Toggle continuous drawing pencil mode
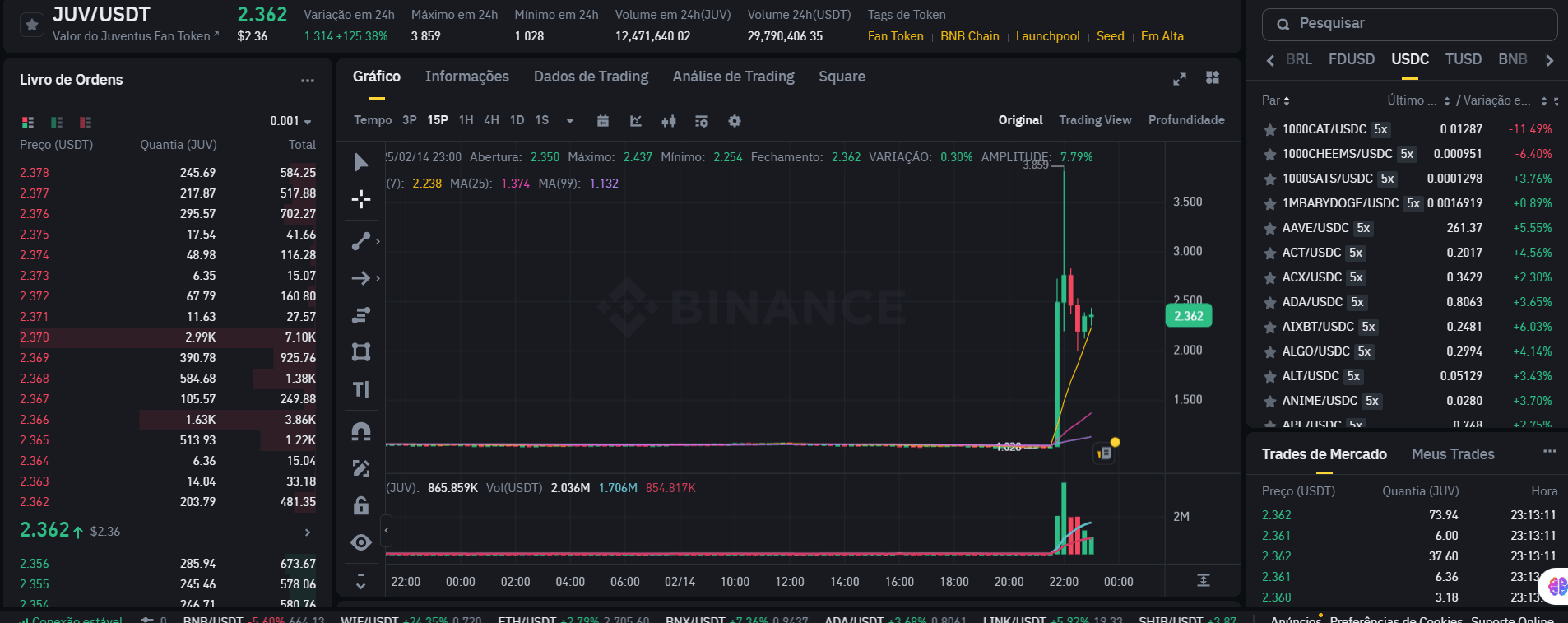This screenshot has width=1568, height=623. click(x=360, y=468)
